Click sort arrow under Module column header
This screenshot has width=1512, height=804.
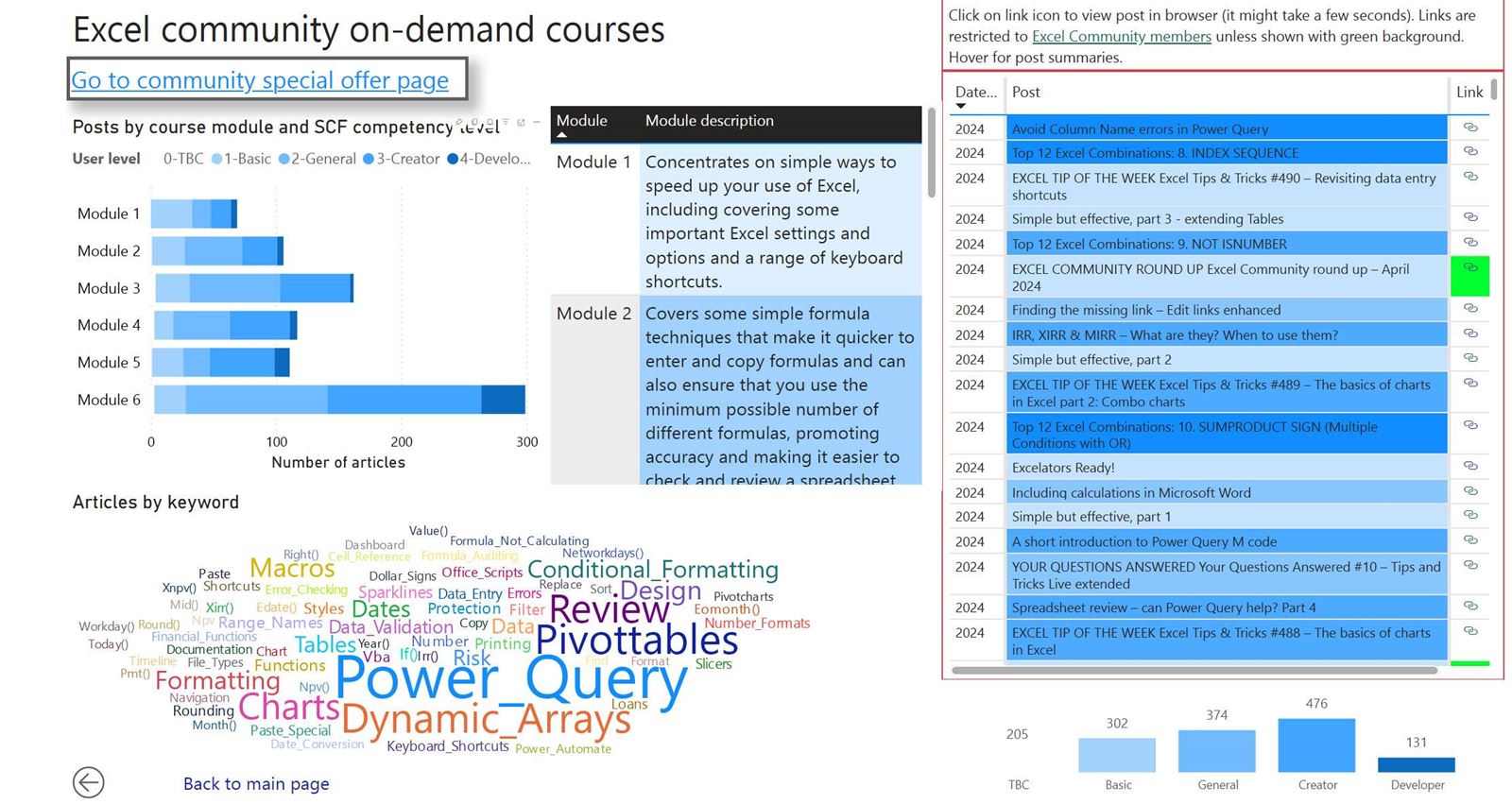[561, 135]
